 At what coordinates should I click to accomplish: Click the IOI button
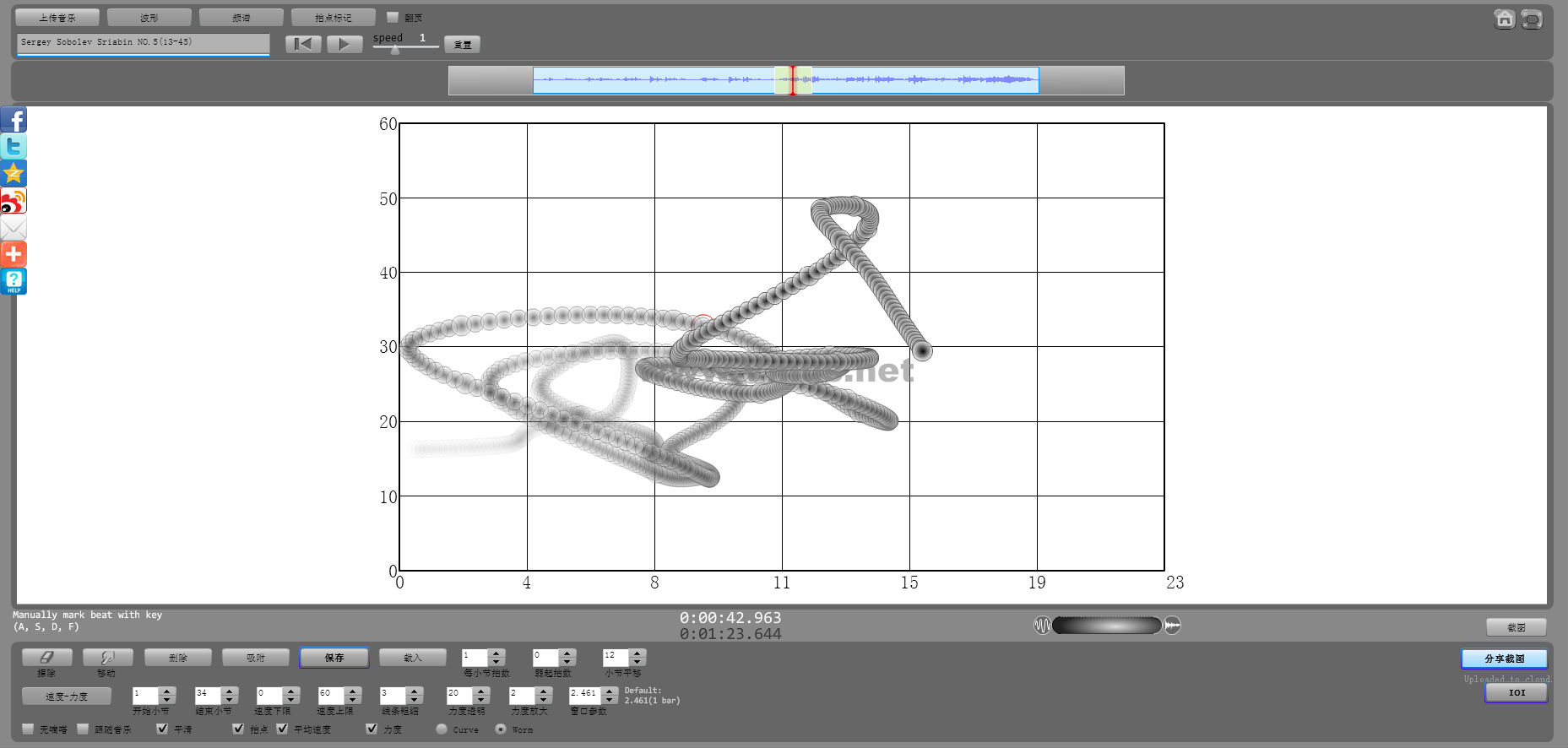(x=1516, y=692)
